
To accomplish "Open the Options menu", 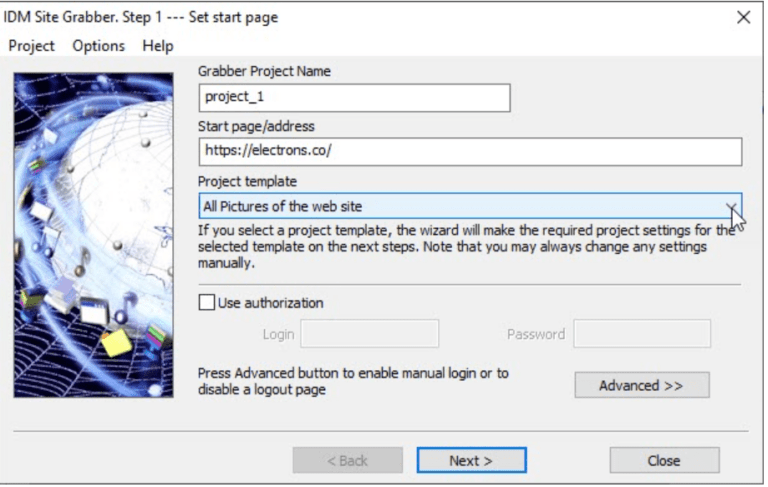I will tap(98, 46).
